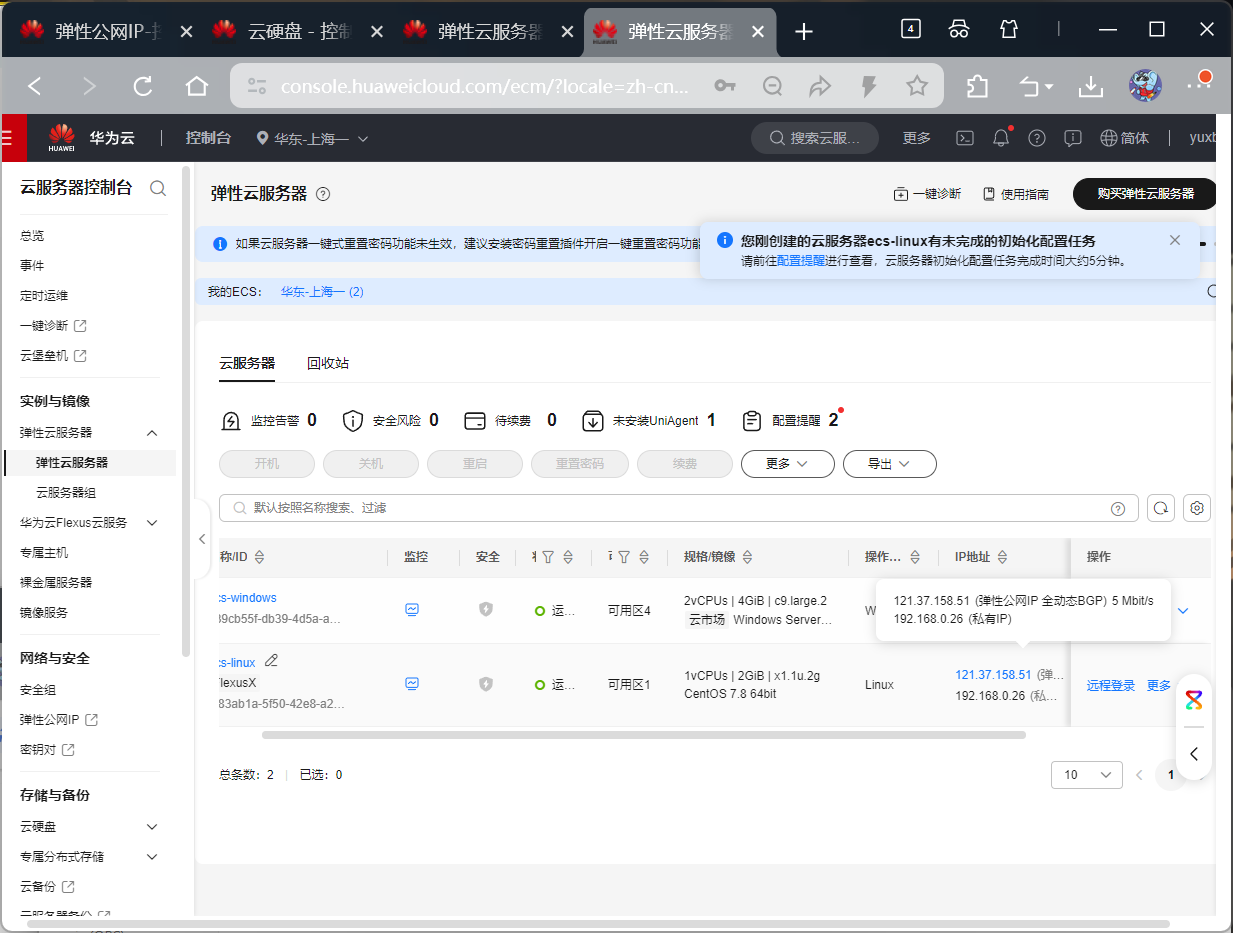This screenshot has height=933, width=1233.
Task: Click the feedback icon in the top bar
Action: click(x=1073, y=138)
